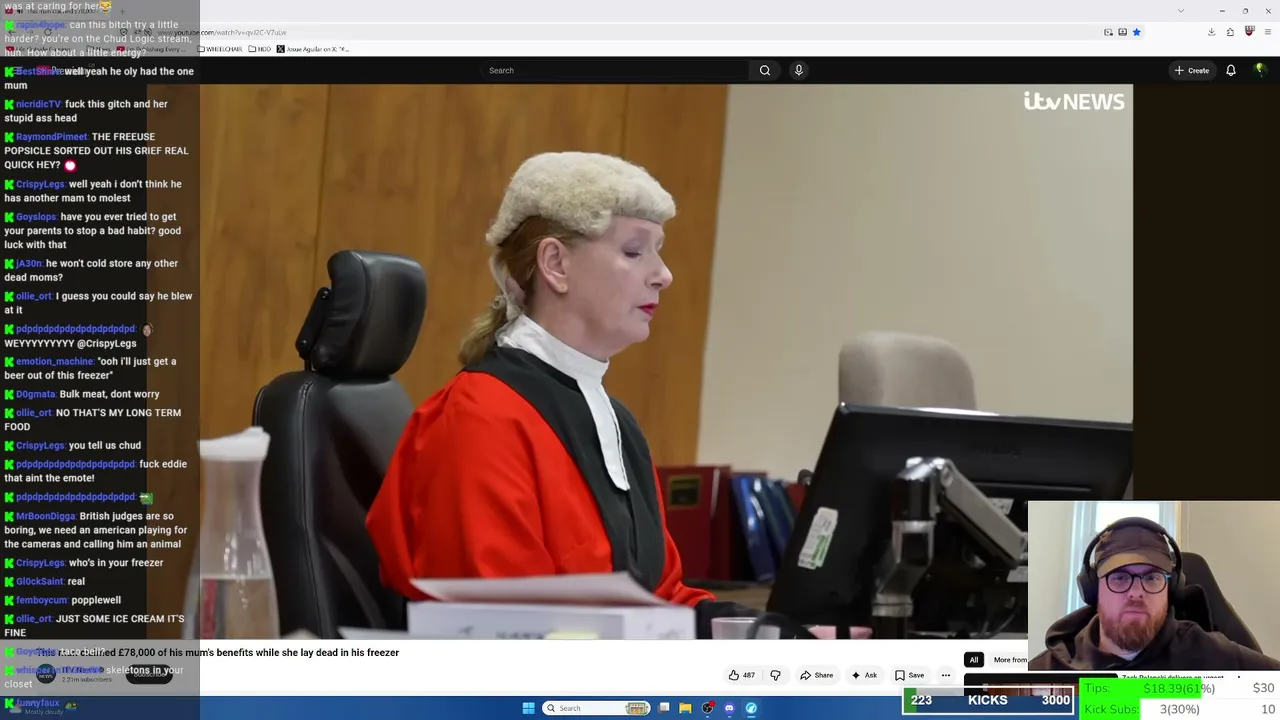Image resolution: width=1280 pixels, height=720 pixels.
Task: Focus the YouTube search field
Action: point(614,70)
